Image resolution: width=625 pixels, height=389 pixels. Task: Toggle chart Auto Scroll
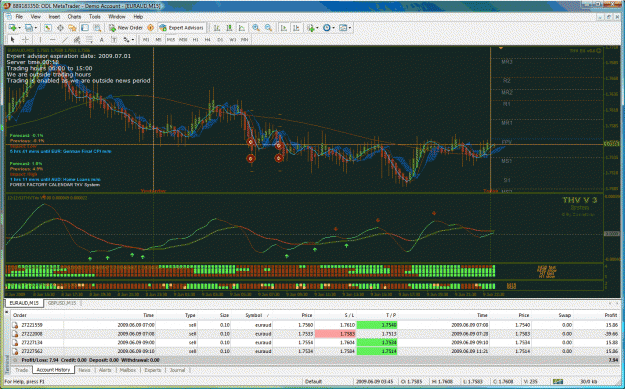[284, 28]
